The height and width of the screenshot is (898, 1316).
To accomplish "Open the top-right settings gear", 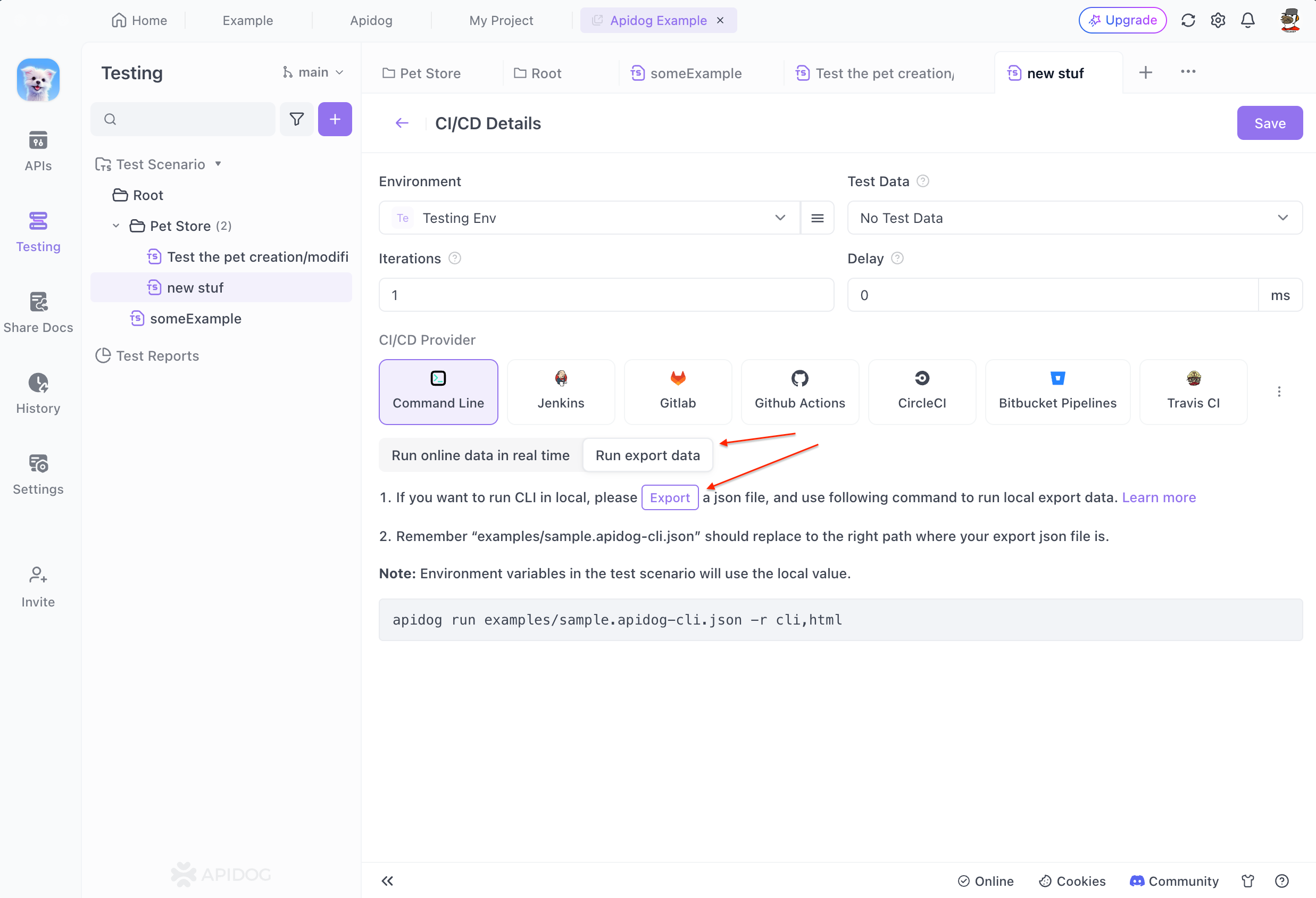I will [x=1218, y=20].
